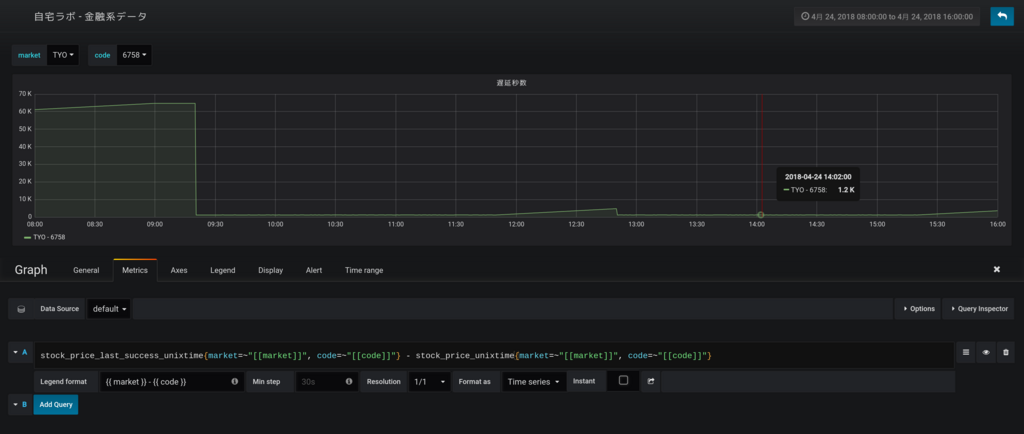This screenshot has height=434, width=1024.
Task: Switch to the Alert tab
Action: (x=314, y=270)
